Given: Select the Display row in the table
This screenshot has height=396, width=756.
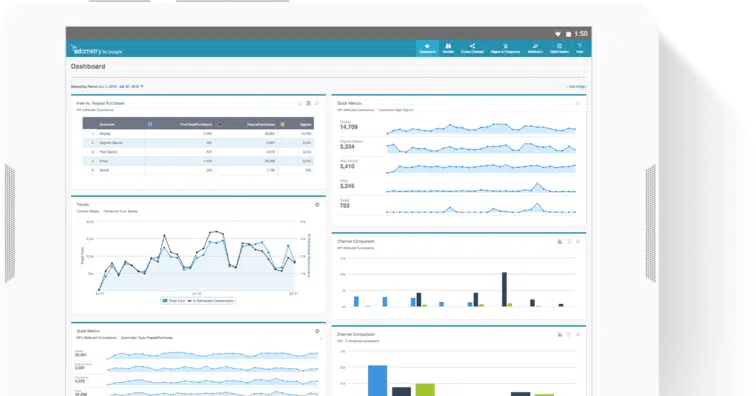Looking at the screenshot, I should [198, 134].
